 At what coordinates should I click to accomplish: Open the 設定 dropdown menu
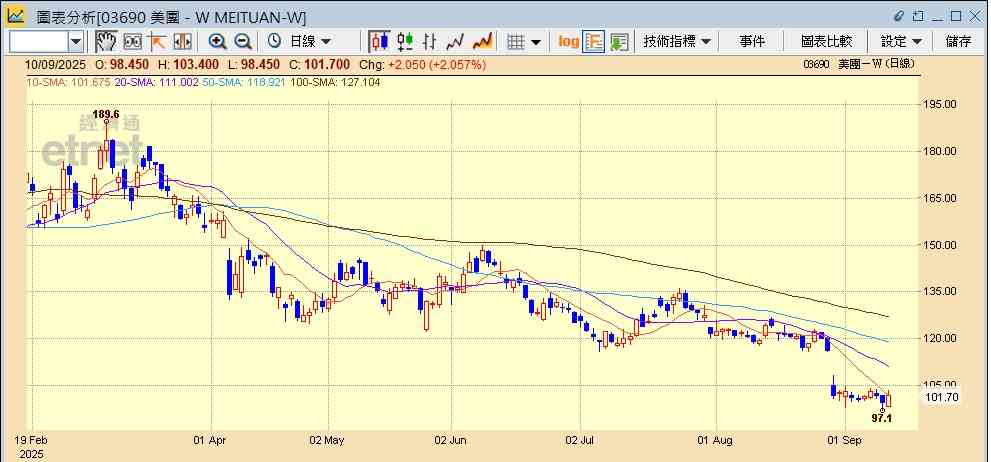tap(902, 42)
